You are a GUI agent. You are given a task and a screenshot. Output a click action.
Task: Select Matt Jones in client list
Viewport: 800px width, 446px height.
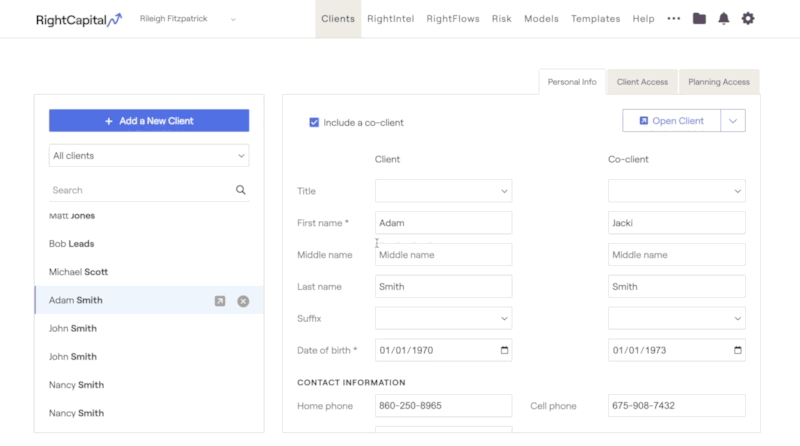tap(149, 216)
